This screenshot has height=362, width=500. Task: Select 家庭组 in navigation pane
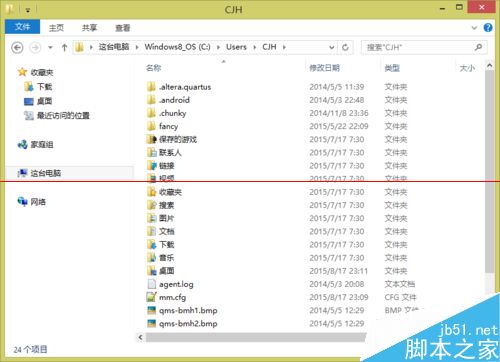42,145
